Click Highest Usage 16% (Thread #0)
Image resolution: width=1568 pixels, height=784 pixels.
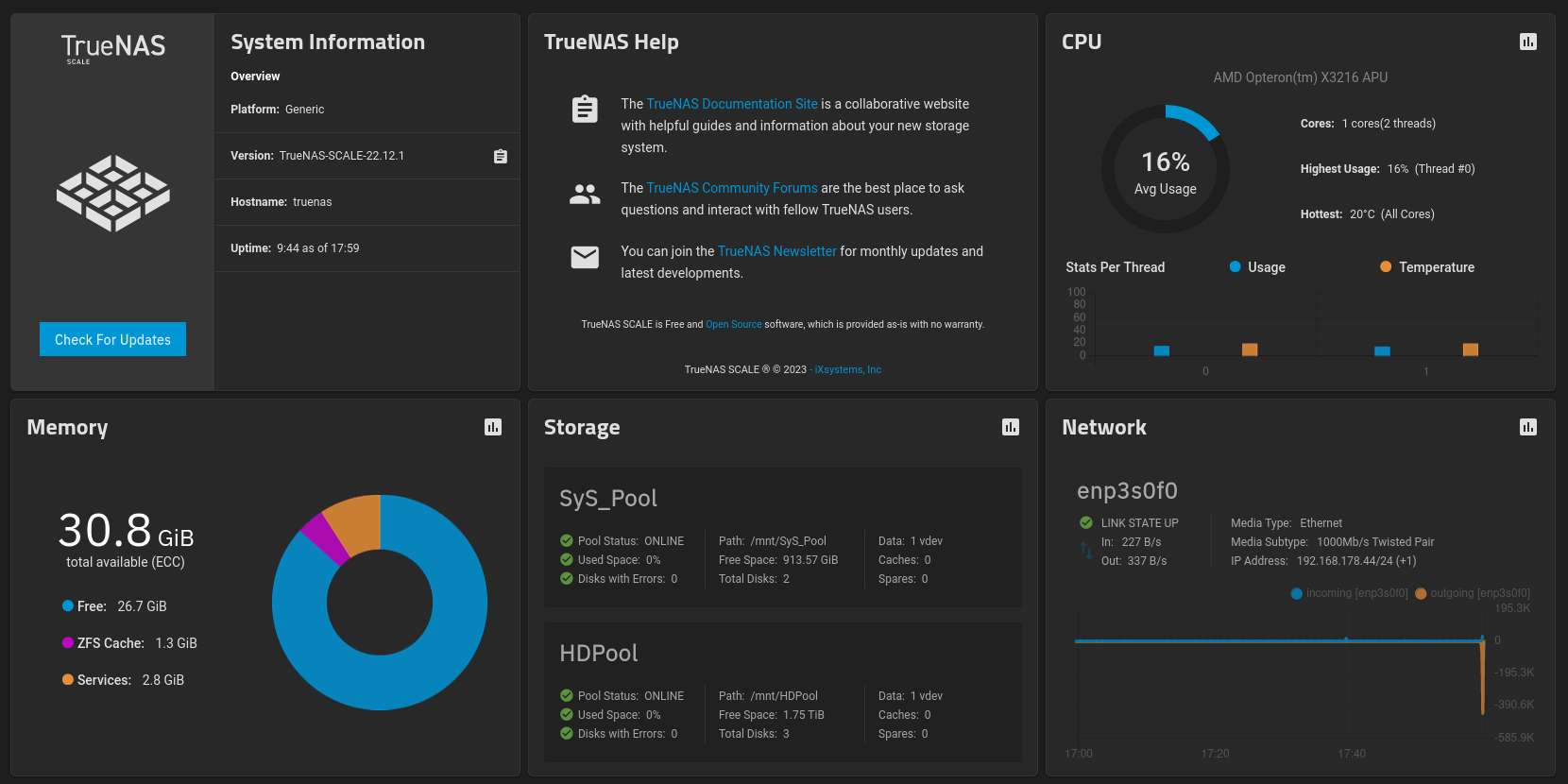point(1388,169)
